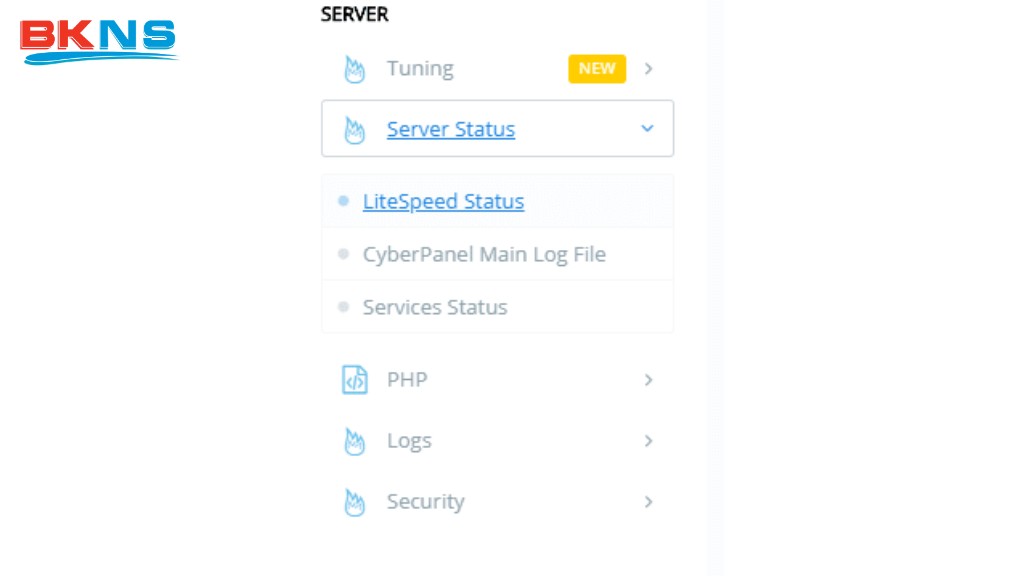
Task: Open CyberPanel Main Log File
Action: 484,254
